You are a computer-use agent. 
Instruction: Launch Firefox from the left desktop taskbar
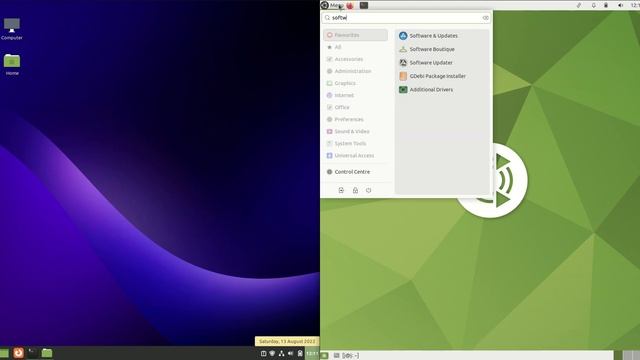[x=18, y=353]
